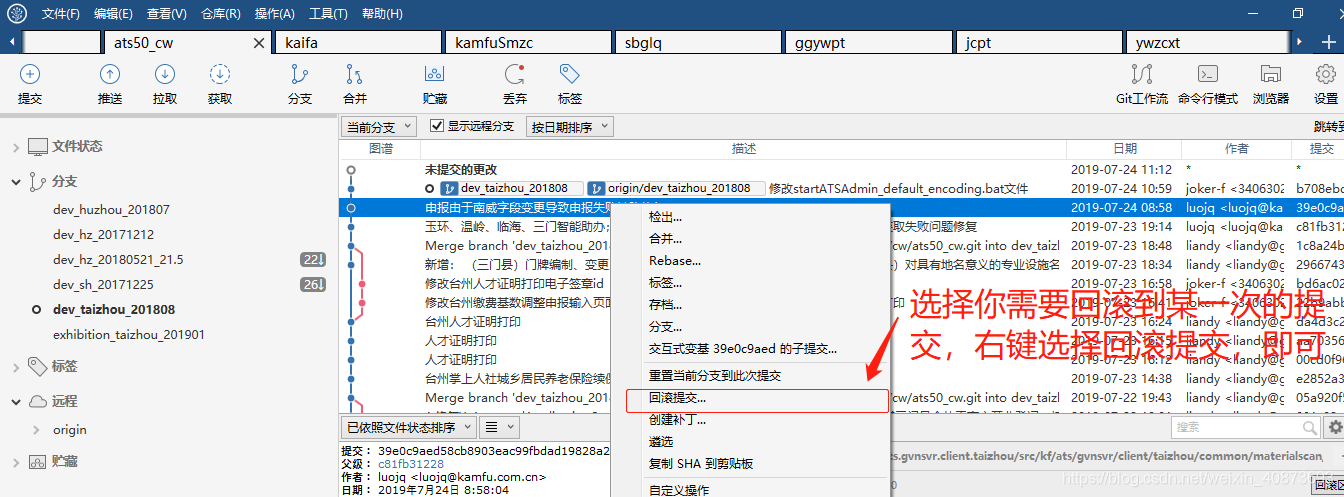Expand the 标签 sidebar section

coord(16,367)
